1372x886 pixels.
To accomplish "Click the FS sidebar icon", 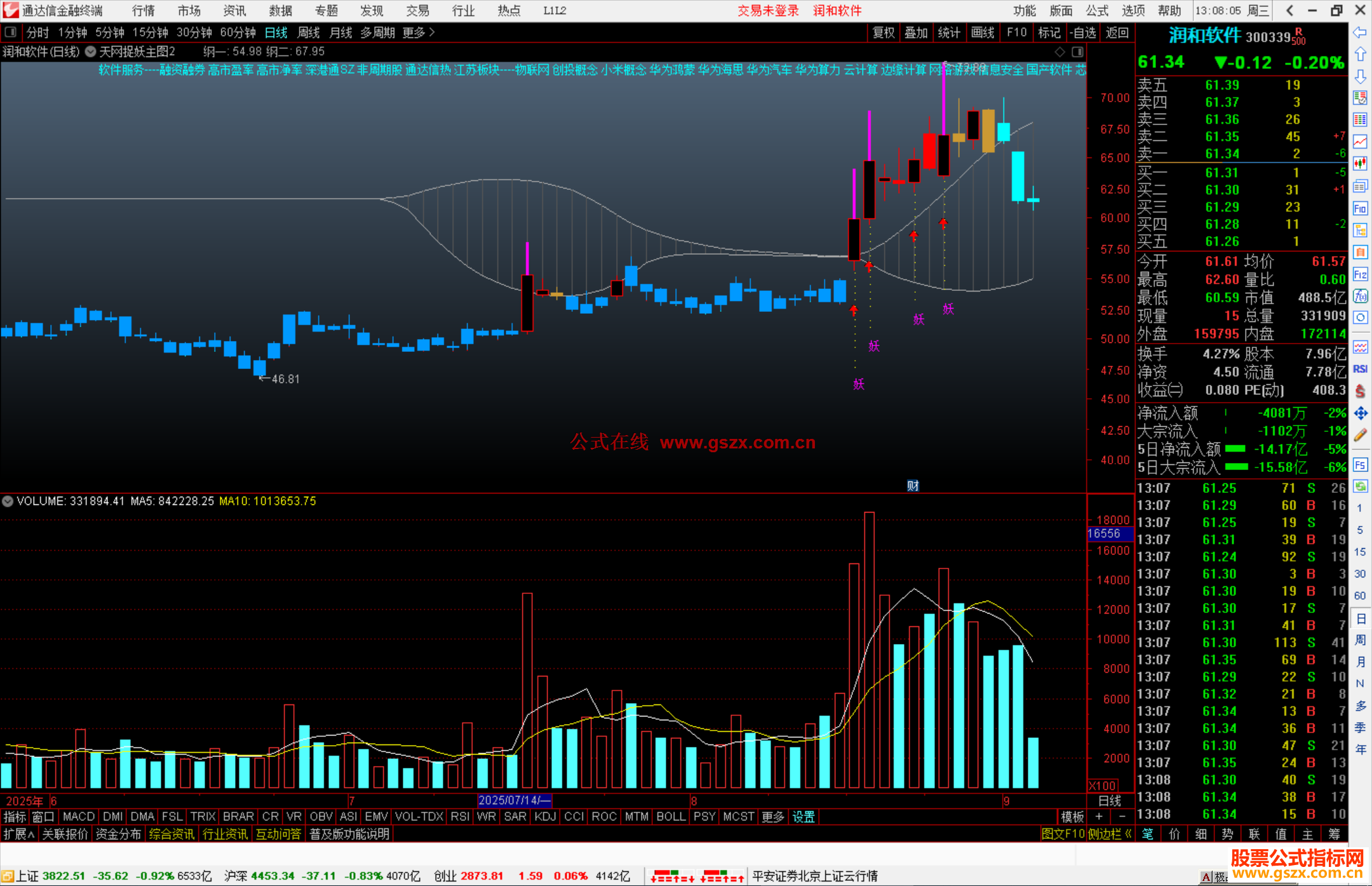I will [1360, 465].
